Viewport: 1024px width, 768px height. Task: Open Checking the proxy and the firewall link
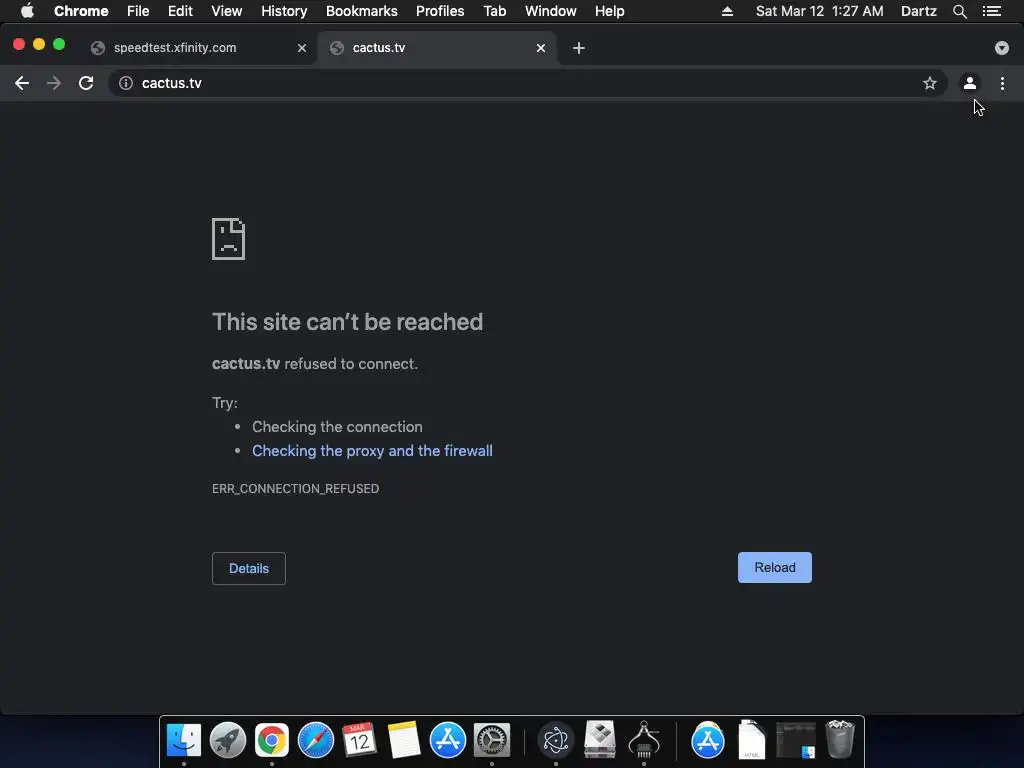372,451
